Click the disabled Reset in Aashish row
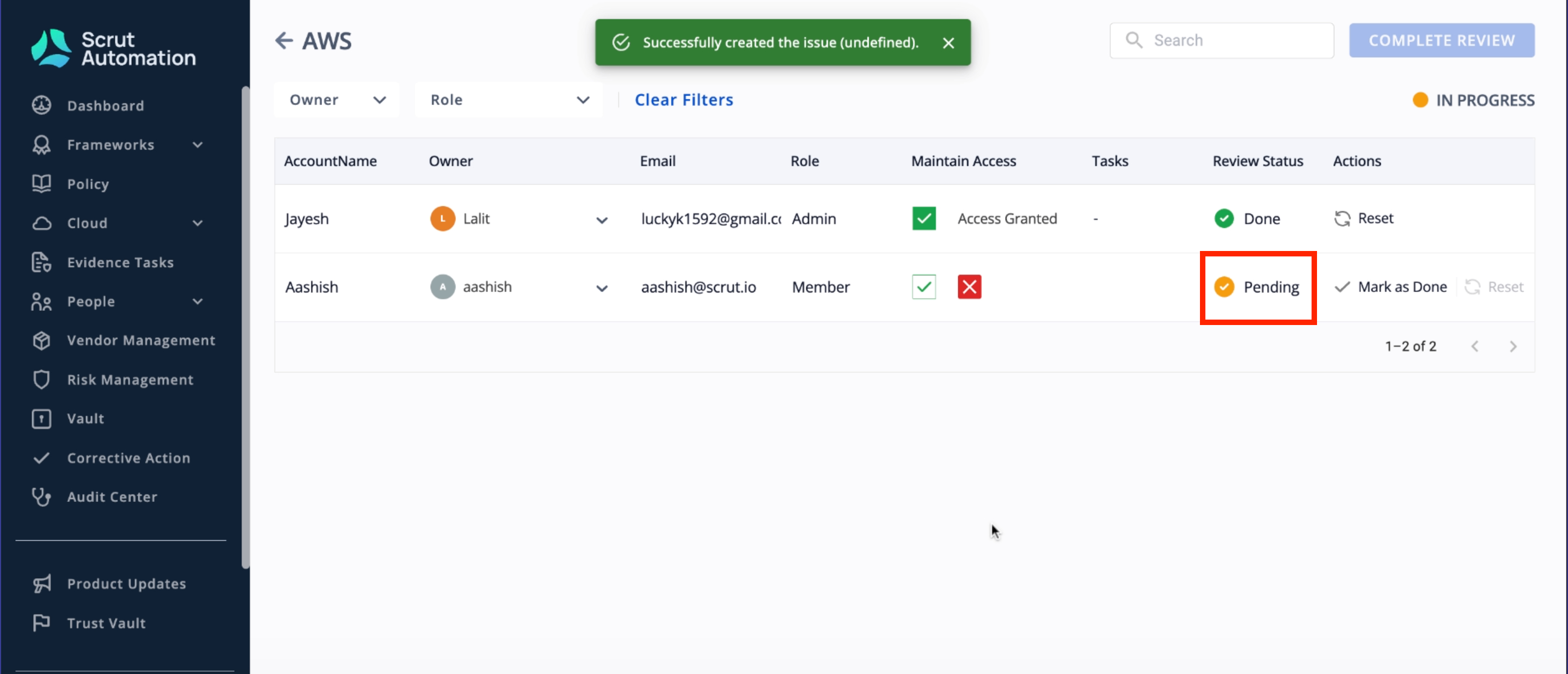The width and height of the screenshot is (1568, 674). tap(1494, 287)
